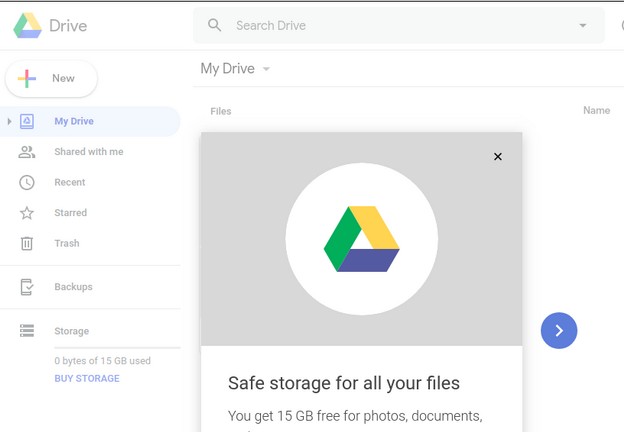Image resolution: width=624 pixels, height=432 pixels.
Task: Click the colorful plus icon
Action: pos(27,78)
